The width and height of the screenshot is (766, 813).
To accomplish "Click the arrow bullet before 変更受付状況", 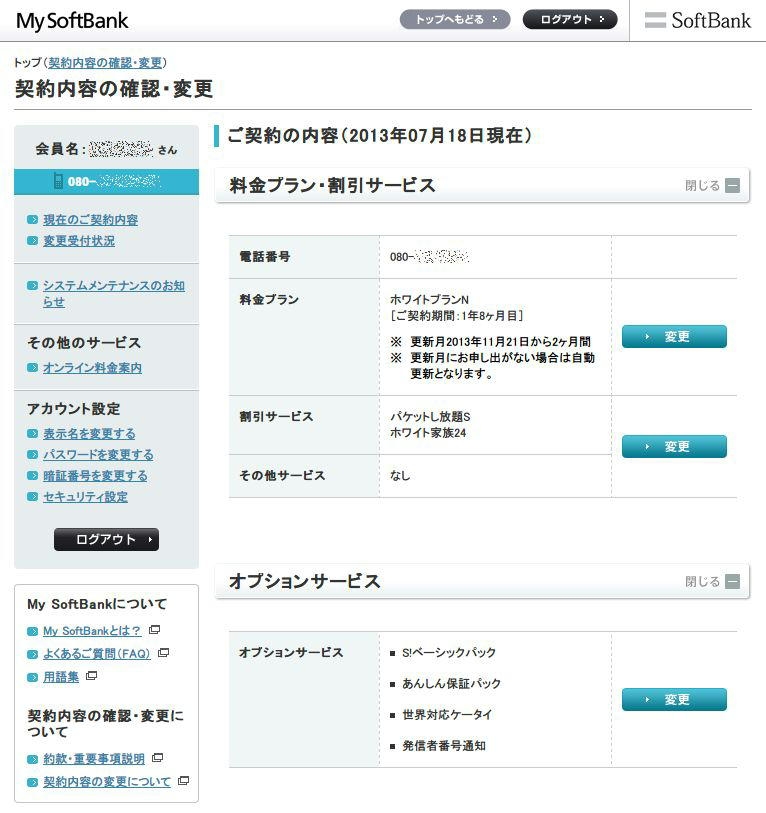I will click(x=32, y=241).
